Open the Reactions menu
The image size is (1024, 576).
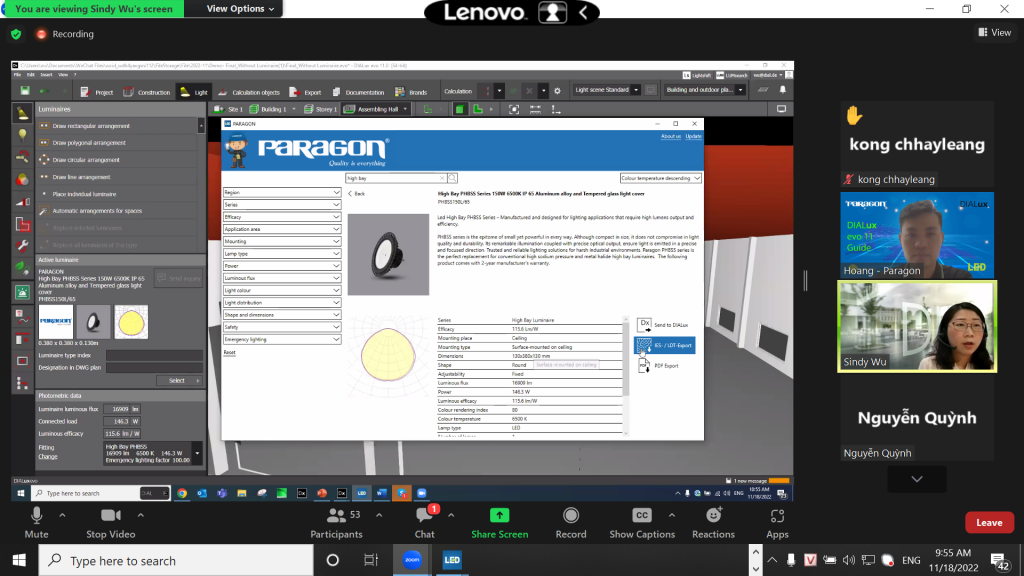click(713, 516)
